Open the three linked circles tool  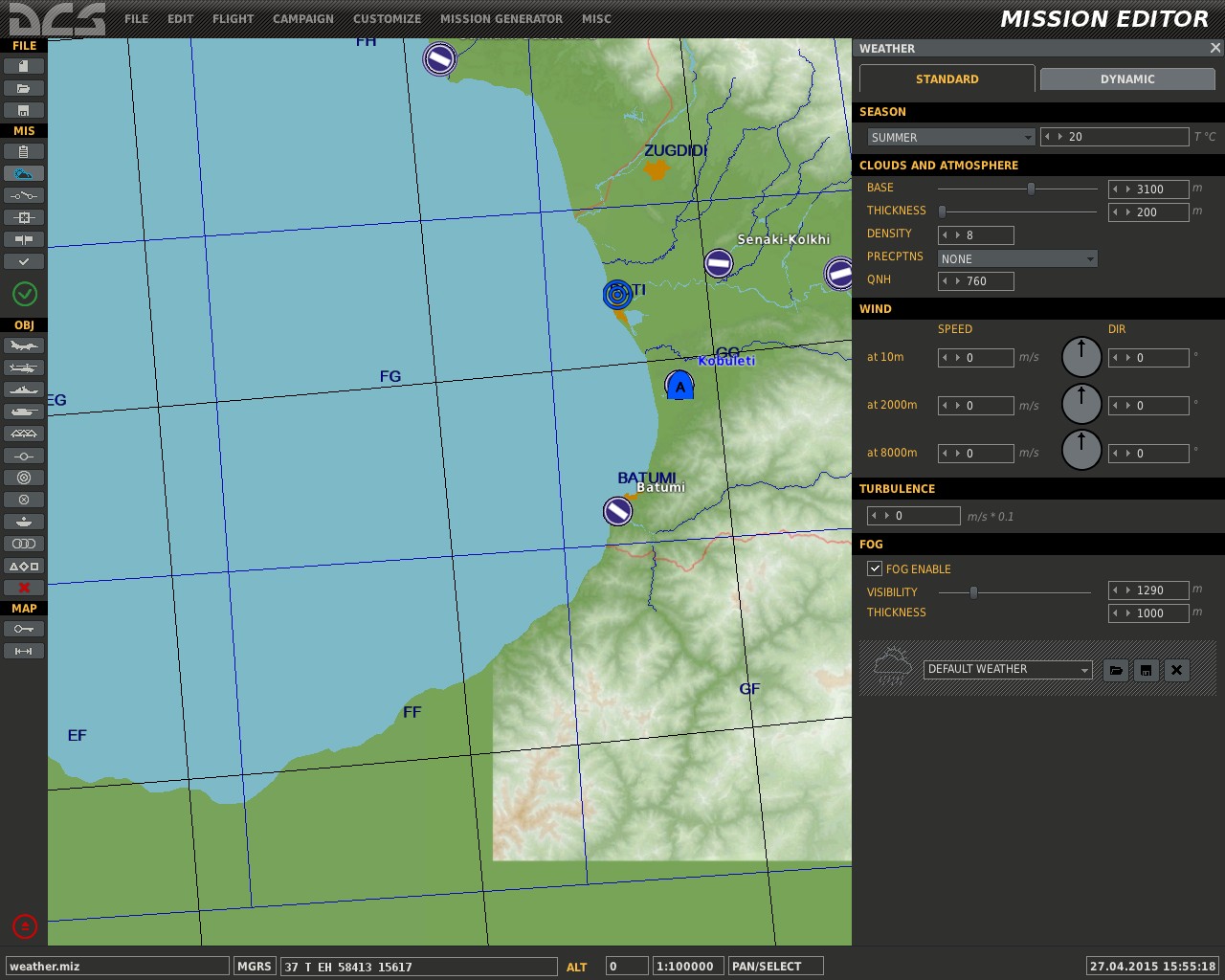pyautogui.click(x=24, y=544)
